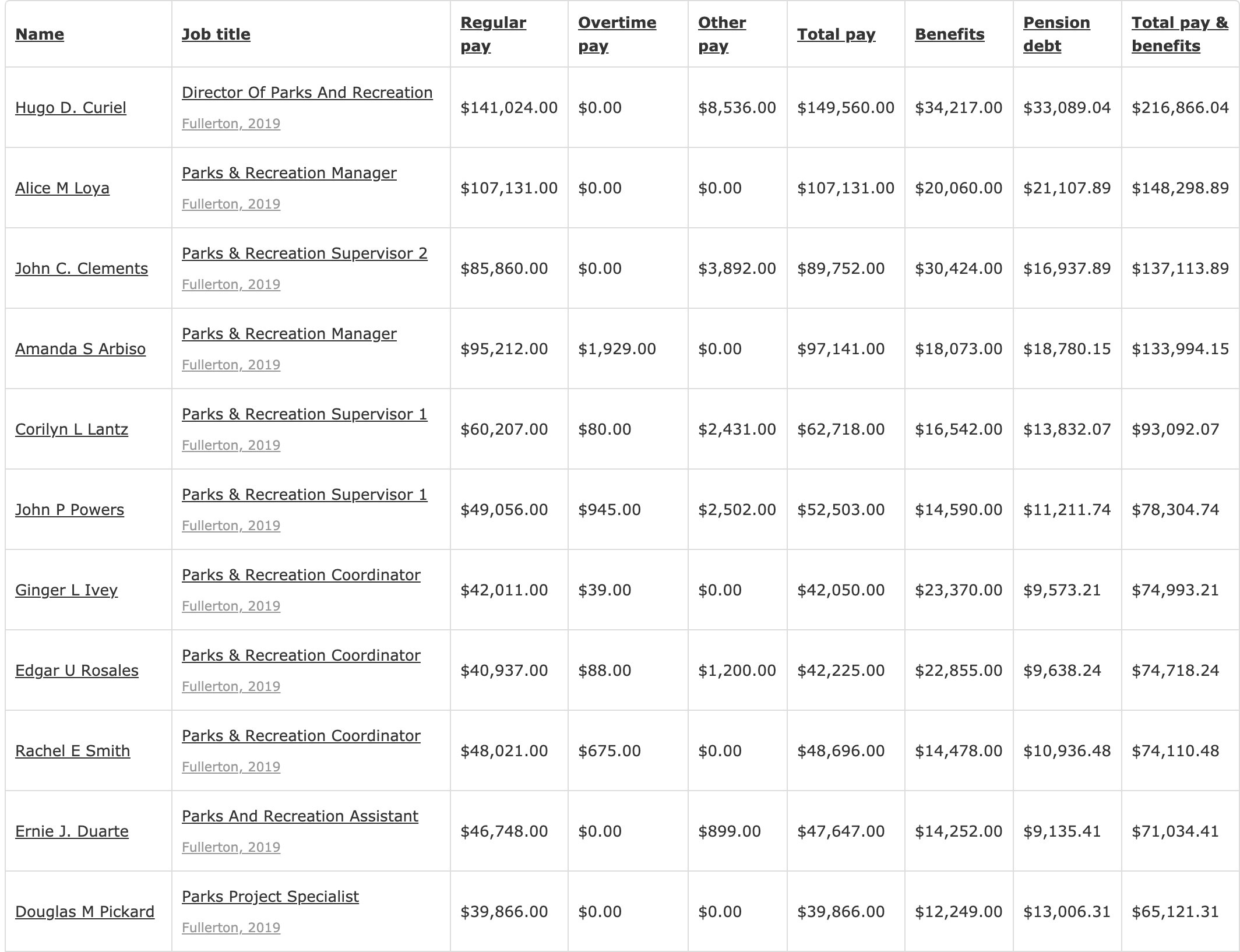Select overtime pay value $675.00
Viewport: 1240px width, 952px height.
(610, 751)
